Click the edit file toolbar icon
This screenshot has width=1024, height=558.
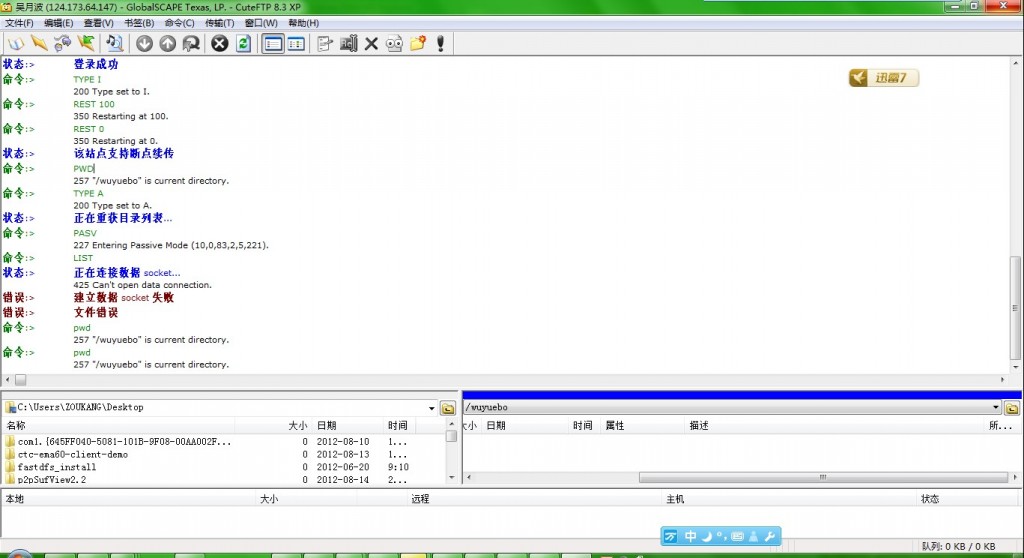pyautogui.click(x=325, y=44)
